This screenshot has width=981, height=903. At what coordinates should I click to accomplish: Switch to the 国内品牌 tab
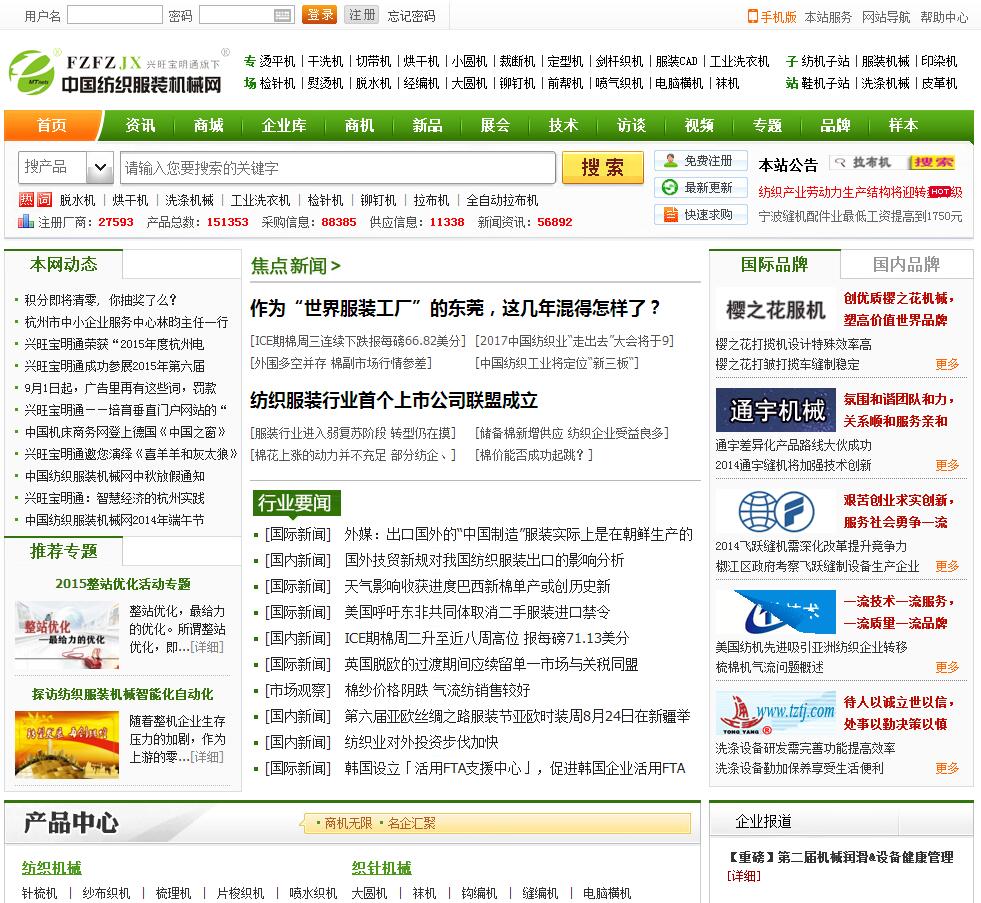(x=906, y=264)
